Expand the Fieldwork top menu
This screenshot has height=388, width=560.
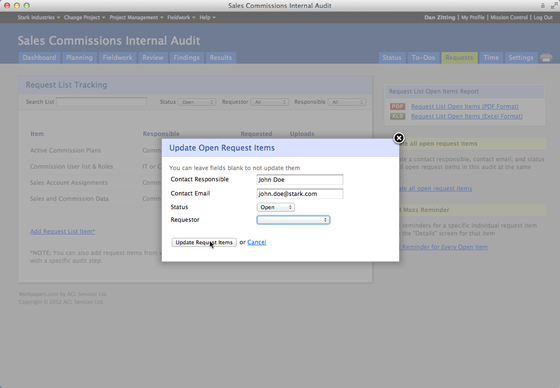[x=181, y=18]
